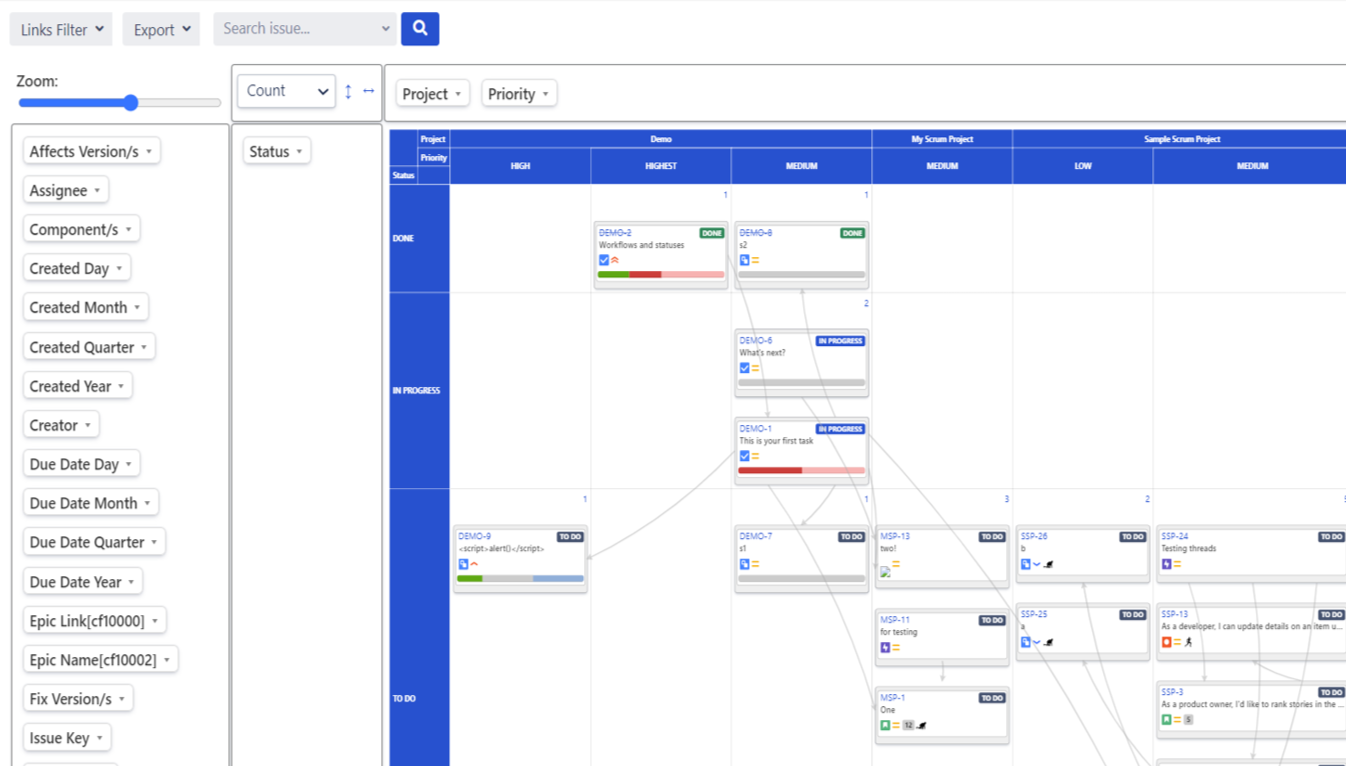Screen dimensions: 1346x766
Task: Click the blue search magnifier button
Action: [420, 29]
